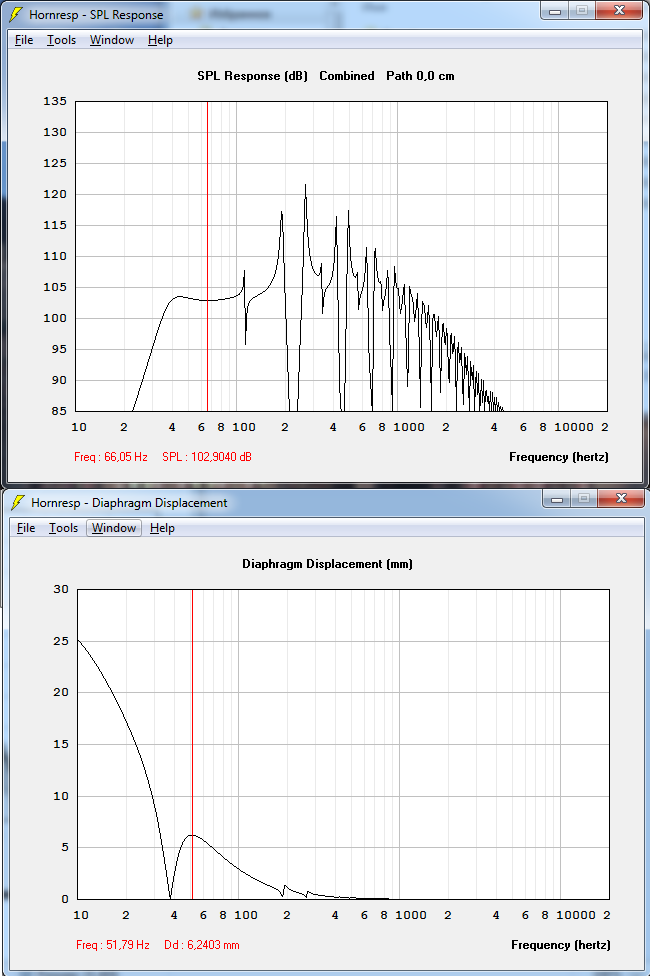Open Window menu in SPL Response window
Image resolution: width=650 pixels, height=976 pixels.
[x=112, y=40]
